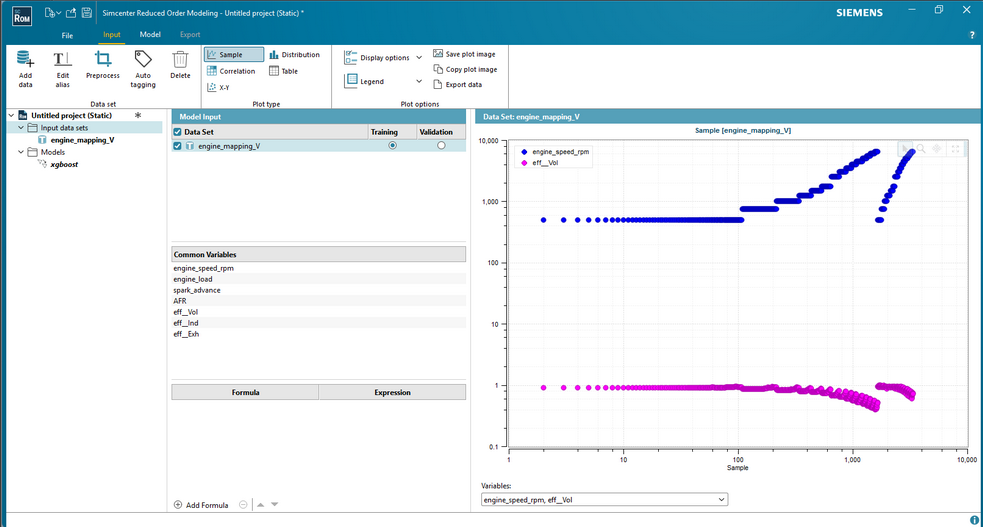Select the X-Y plot type
The height and width of the screenshot is (527, 983).
pyautogui.click(x=218, y=88)
